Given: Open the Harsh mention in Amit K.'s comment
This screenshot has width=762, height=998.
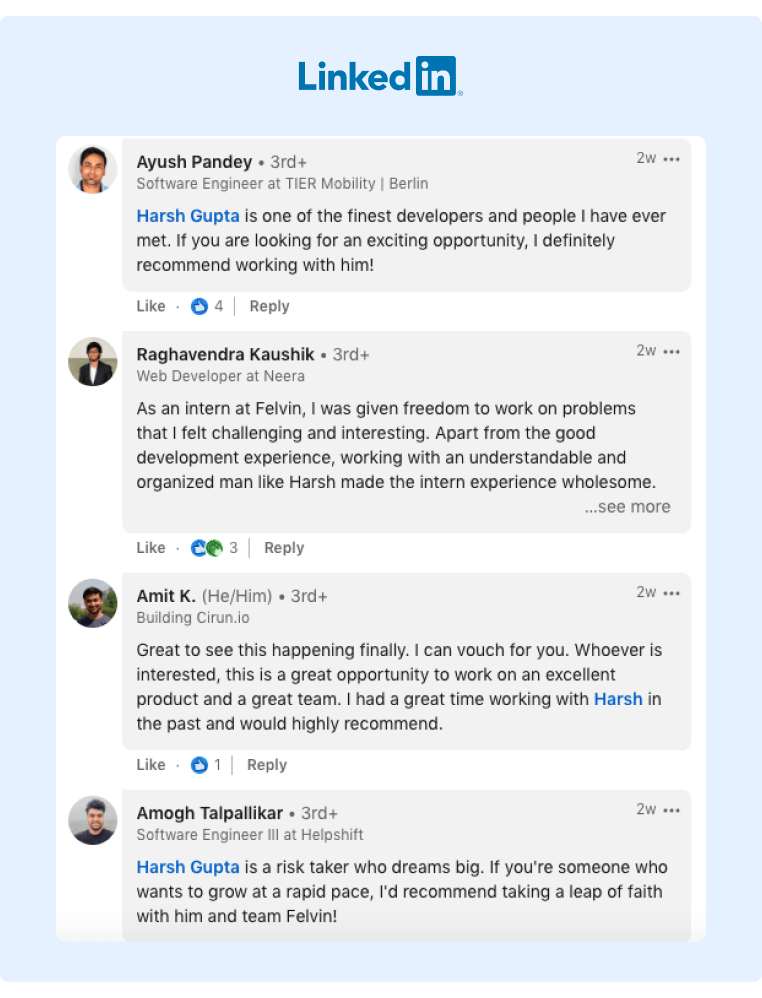Looking at the screenshot, I should tap(618, 699).
